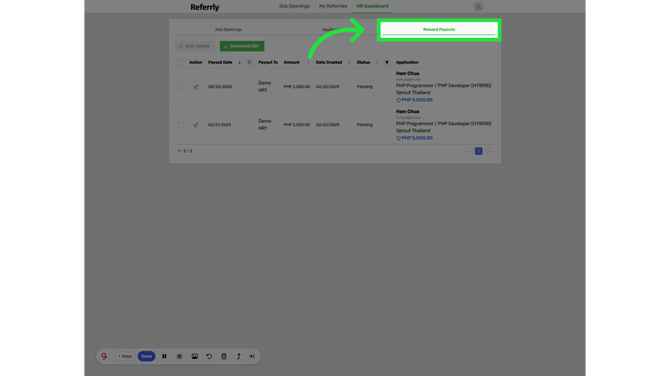
Task: Click the trash icon in recorder toolbar
Action: [x=223, y=356]
